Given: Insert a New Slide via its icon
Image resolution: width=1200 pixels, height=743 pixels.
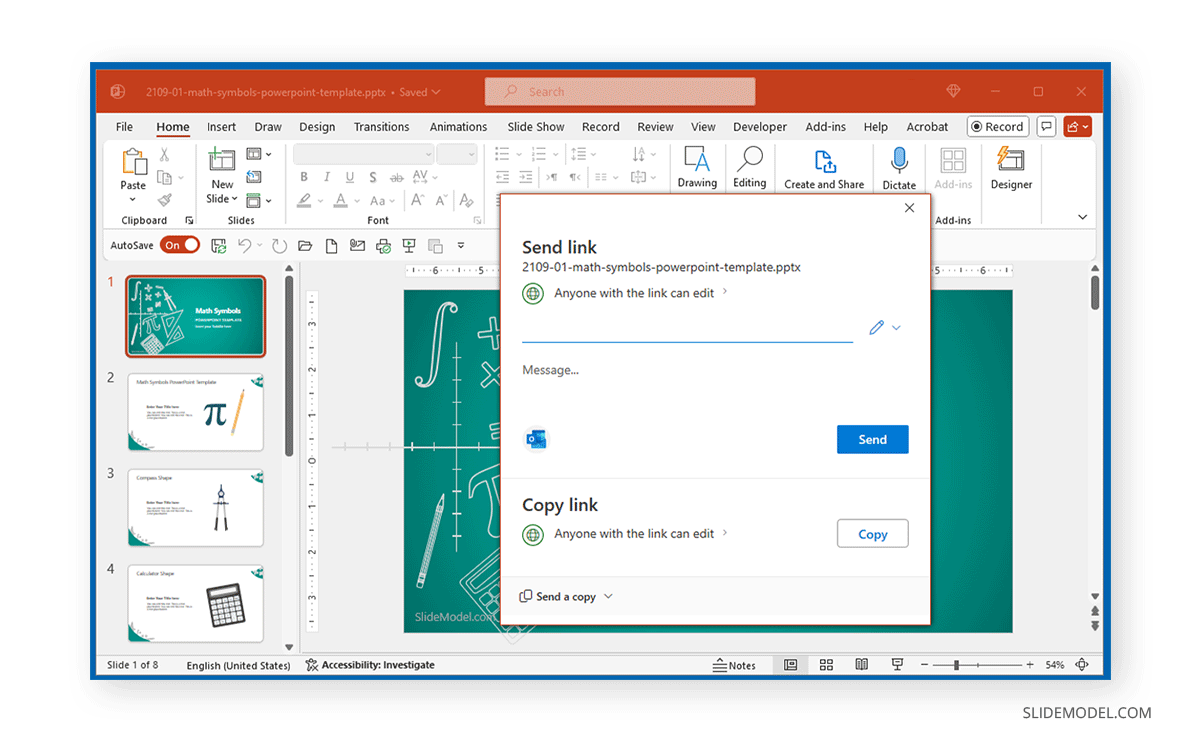Looking at the screenshot, I should click(x=222, y=160).
